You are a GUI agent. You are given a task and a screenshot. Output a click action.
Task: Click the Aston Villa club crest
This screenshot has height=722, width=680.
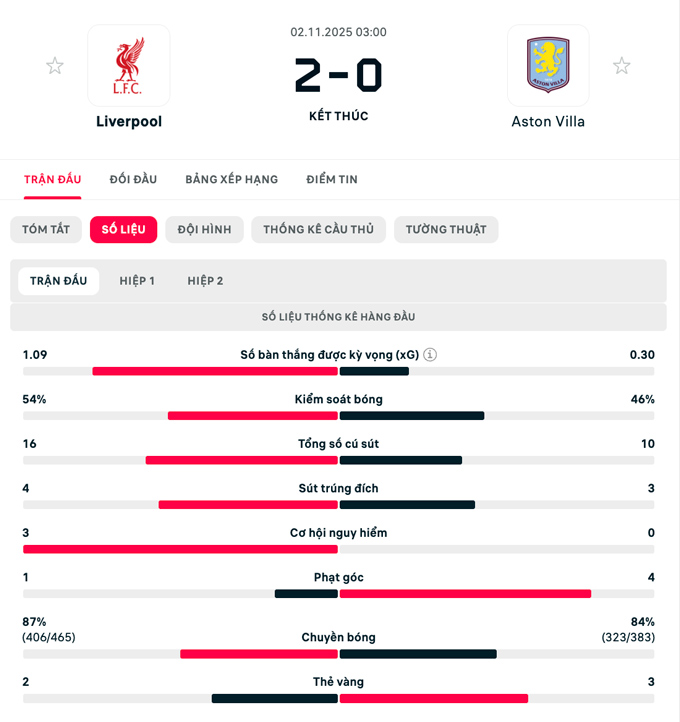pos(548,66)
